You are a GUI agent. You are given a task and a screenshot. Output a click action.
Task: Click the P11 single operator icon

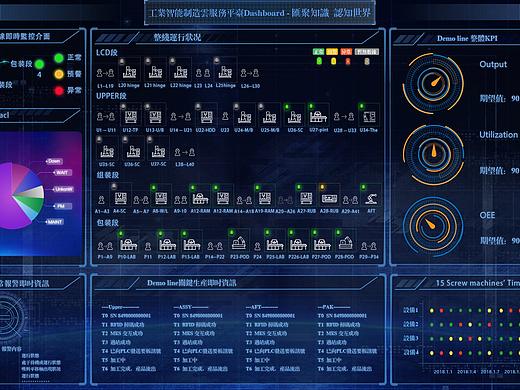[x=148, y=246]
